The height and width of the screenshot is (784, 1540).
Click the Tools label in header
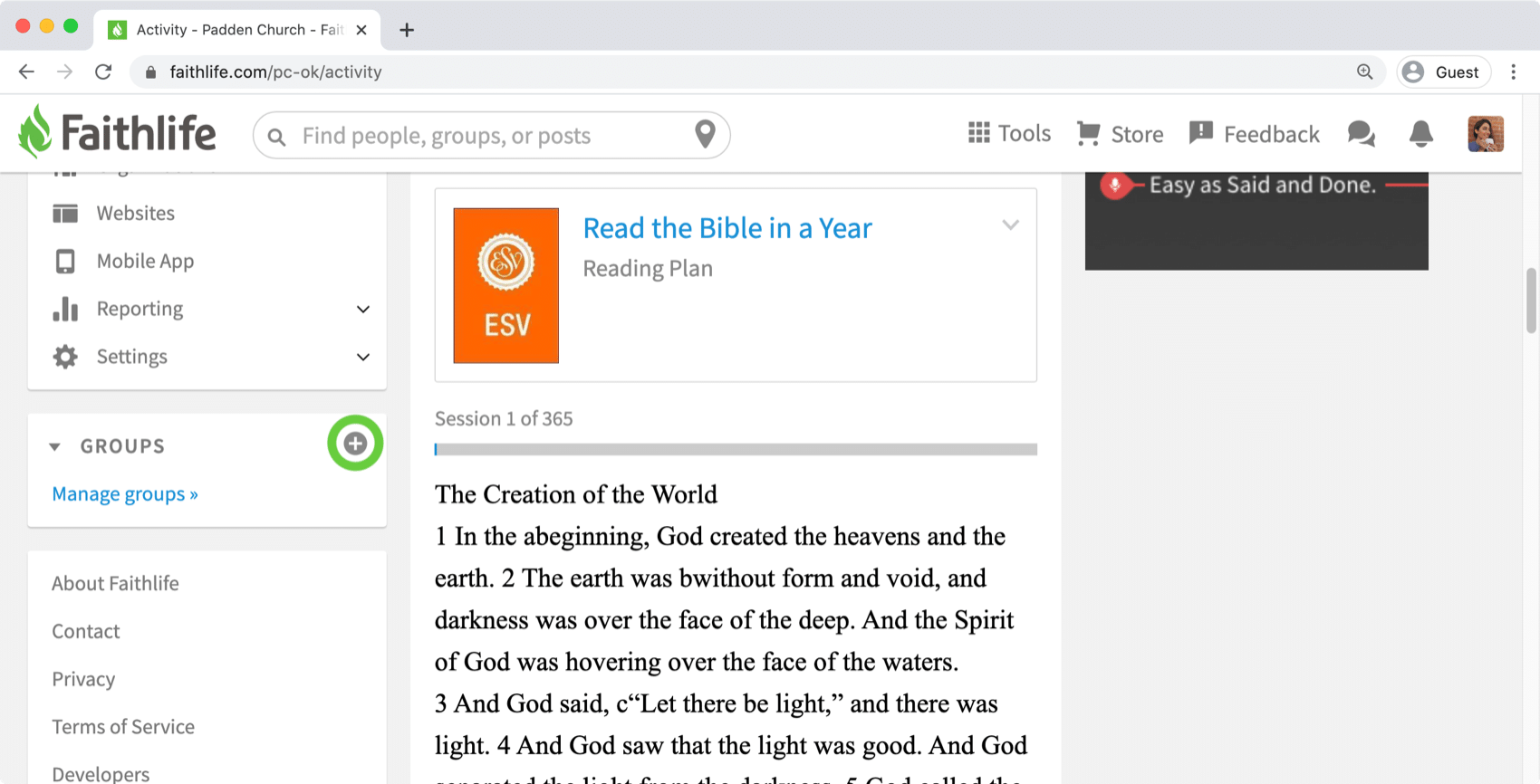(1025, 133)
